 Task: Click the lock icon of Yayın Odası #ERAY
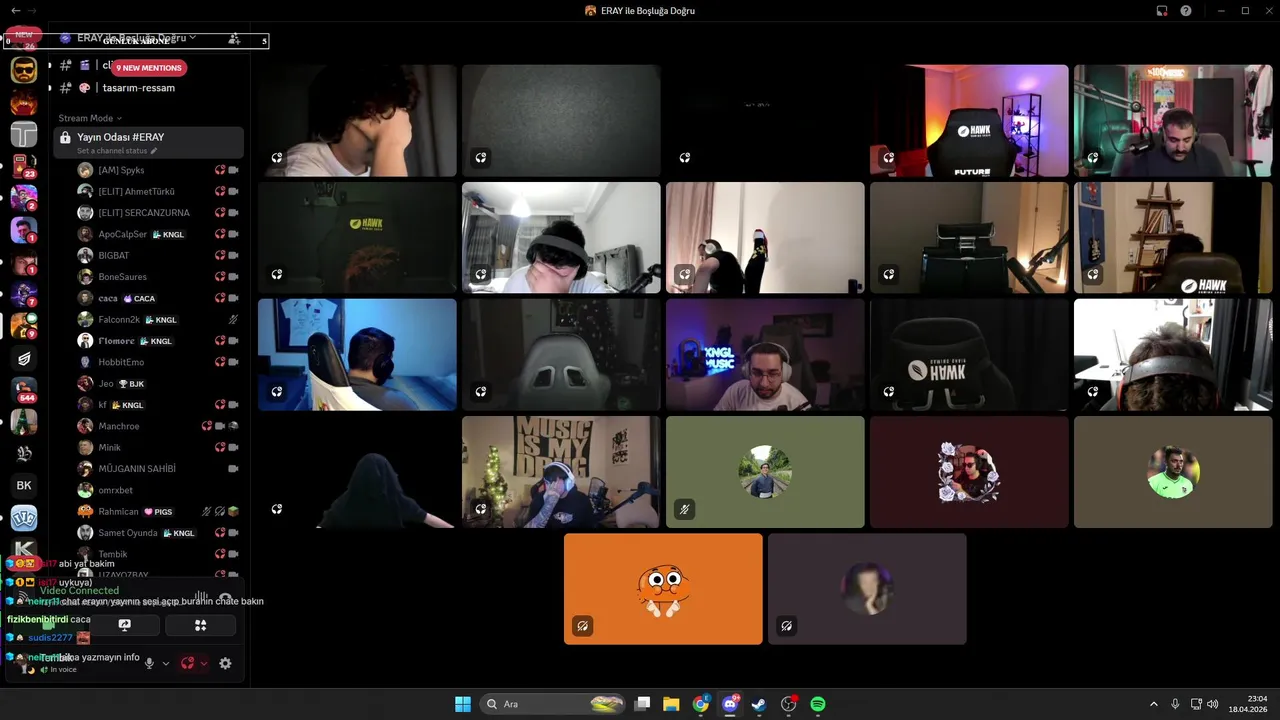[x=65, y=138]
